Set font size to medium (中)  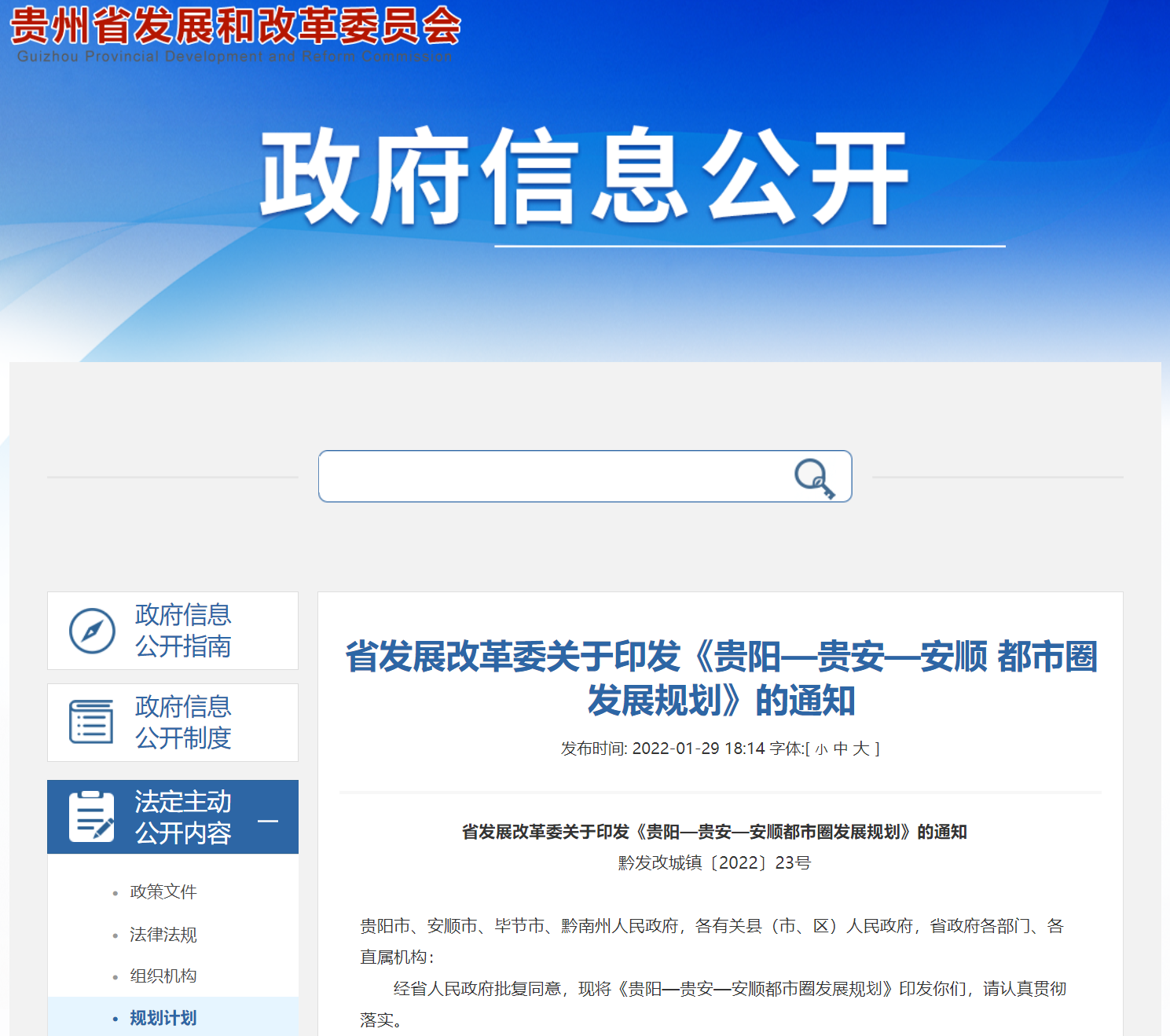(x=841, y=749)
